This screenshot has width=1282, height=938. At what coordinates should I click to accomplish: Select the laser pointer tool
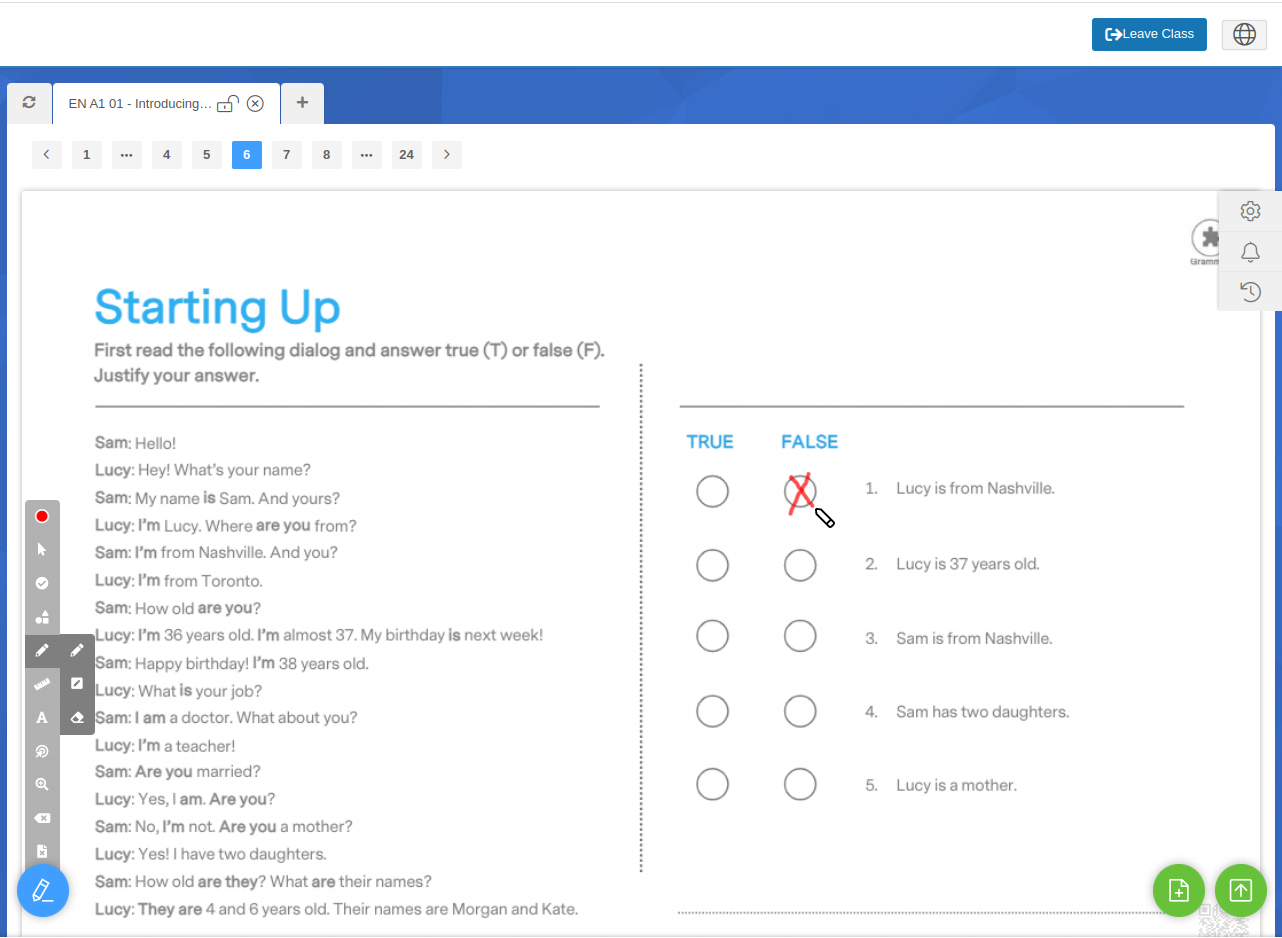point(42,751)
